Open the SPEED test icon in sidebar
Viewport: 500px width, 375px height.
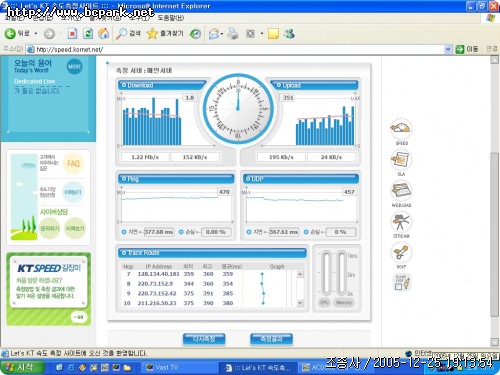[x=401, y=128]
